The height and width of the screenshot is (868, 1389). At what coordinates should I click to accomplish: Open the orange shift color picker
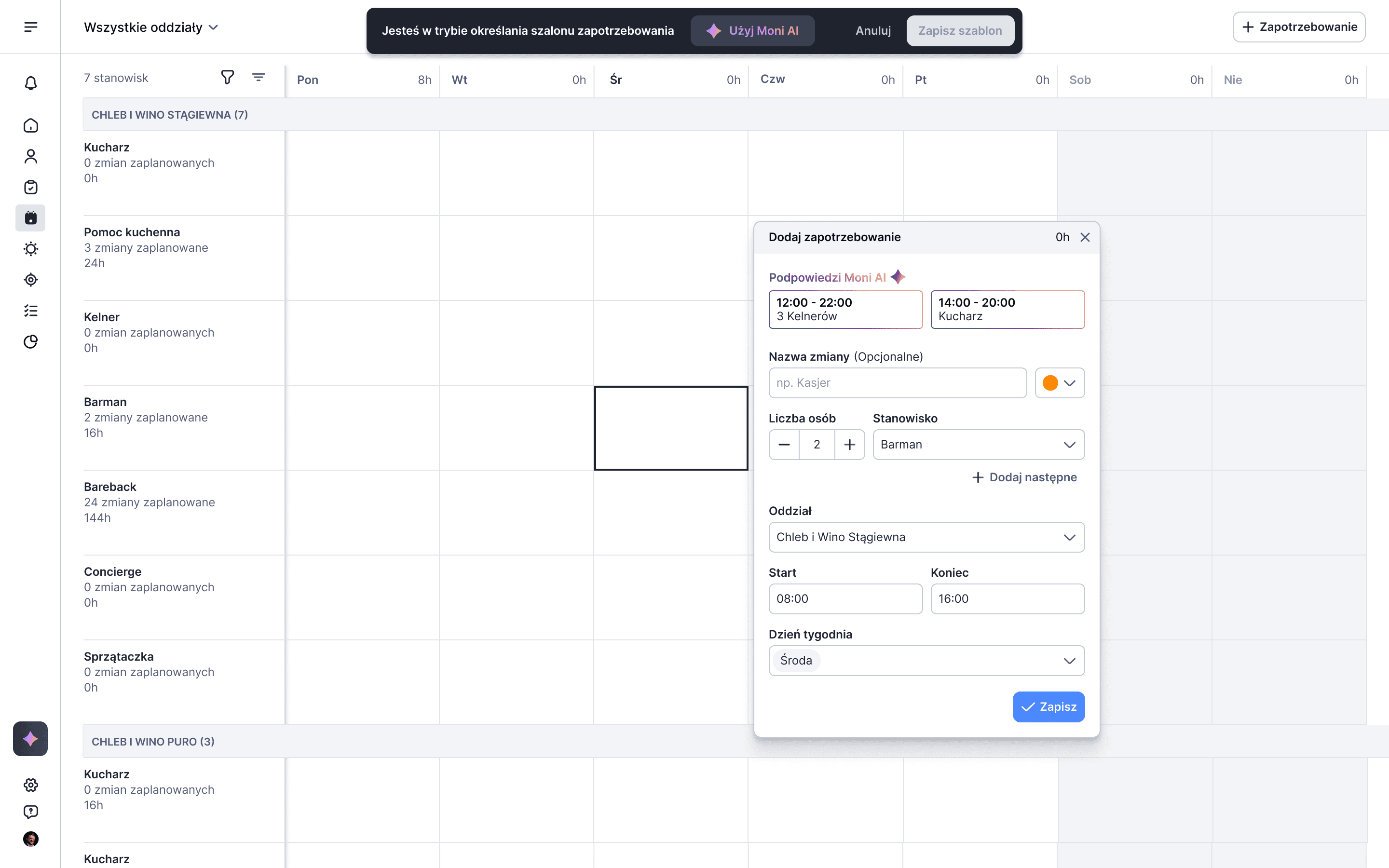tap(1059, 383)
